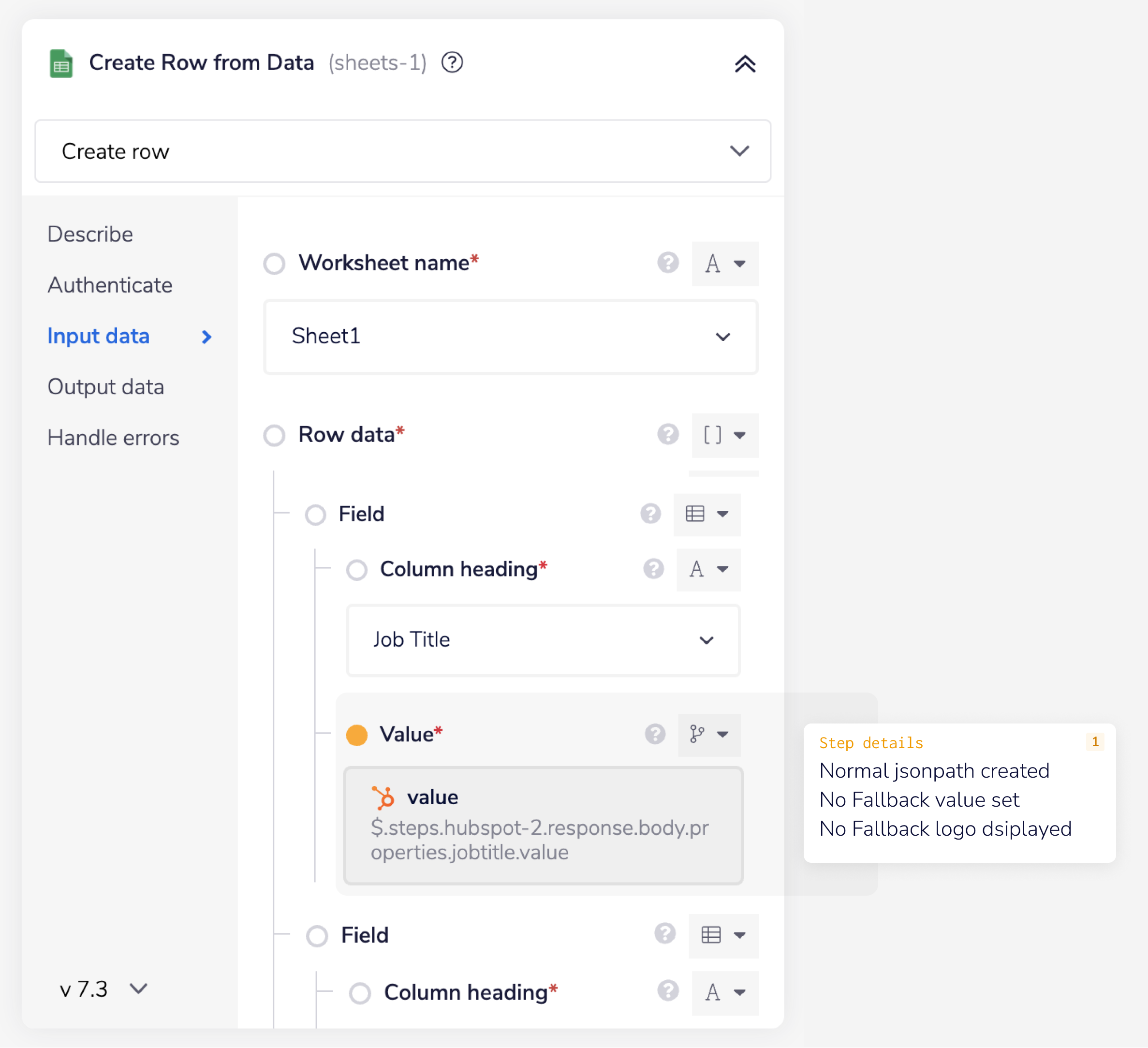Click the help icon beside Worksheet name
The image size is (1148, 1048).
coord(668,263)
